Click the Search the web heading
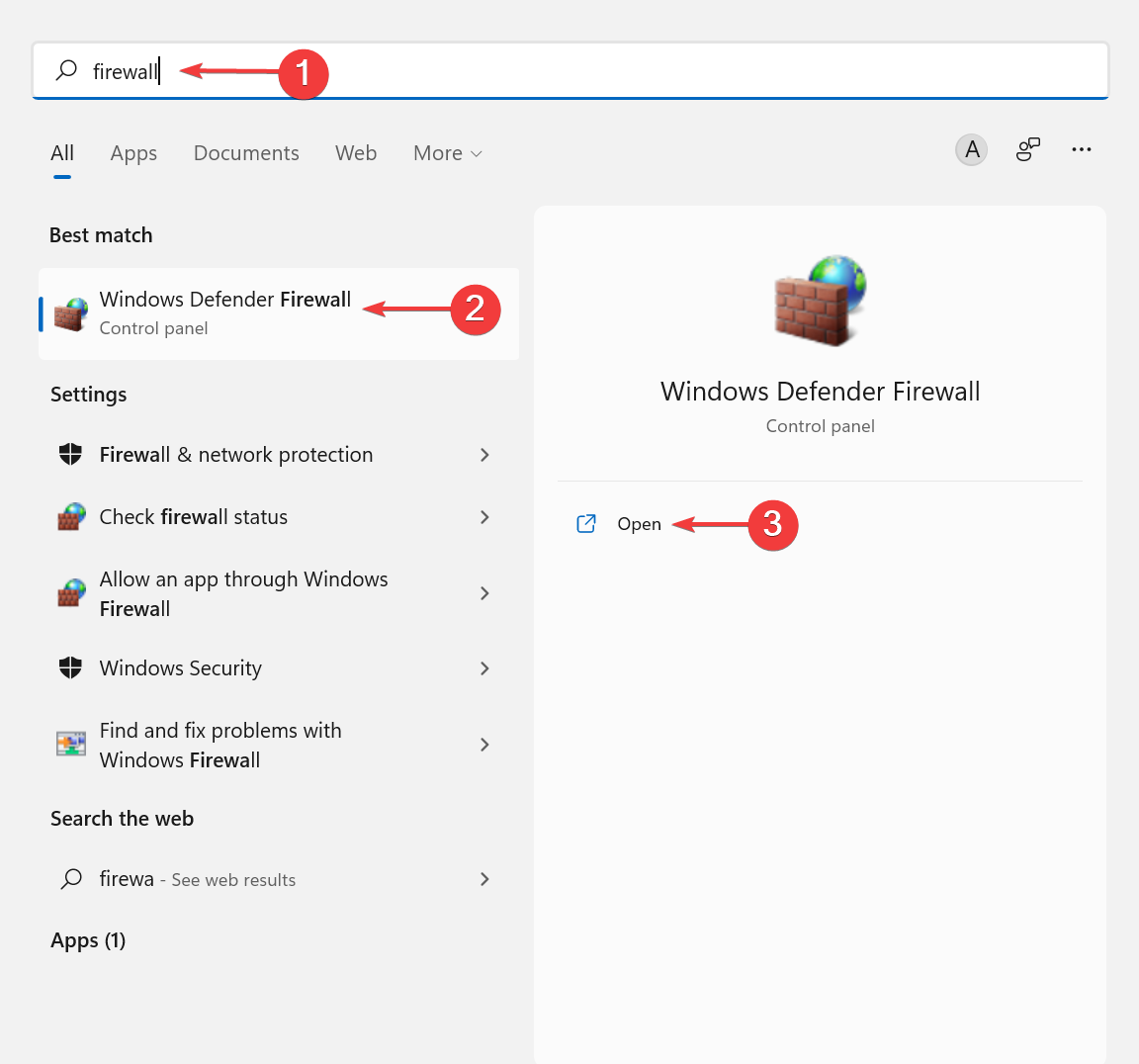 pyautogui.click(x=122, y=819)
